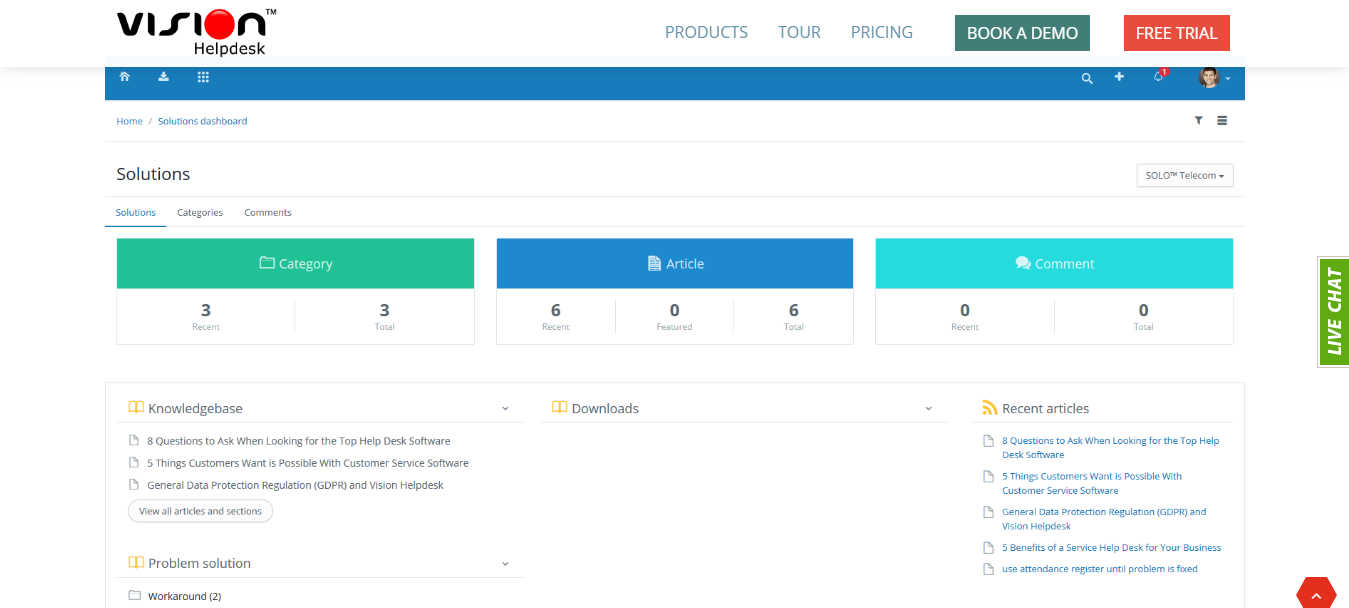The image size is (1349, 608).
Task: Click the Workaround folder icon
Action: coord(135,595)
